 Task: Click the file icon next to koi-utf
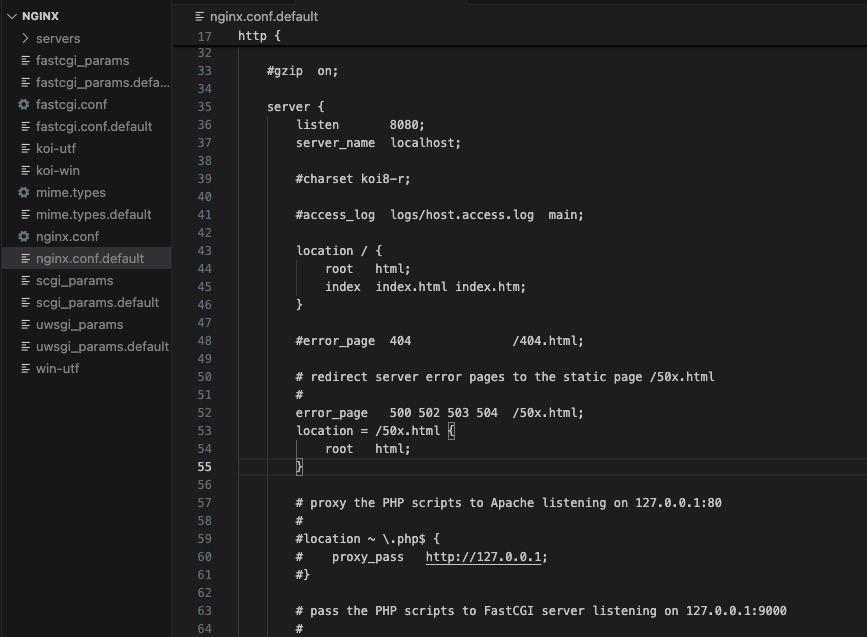click(25, 148)
